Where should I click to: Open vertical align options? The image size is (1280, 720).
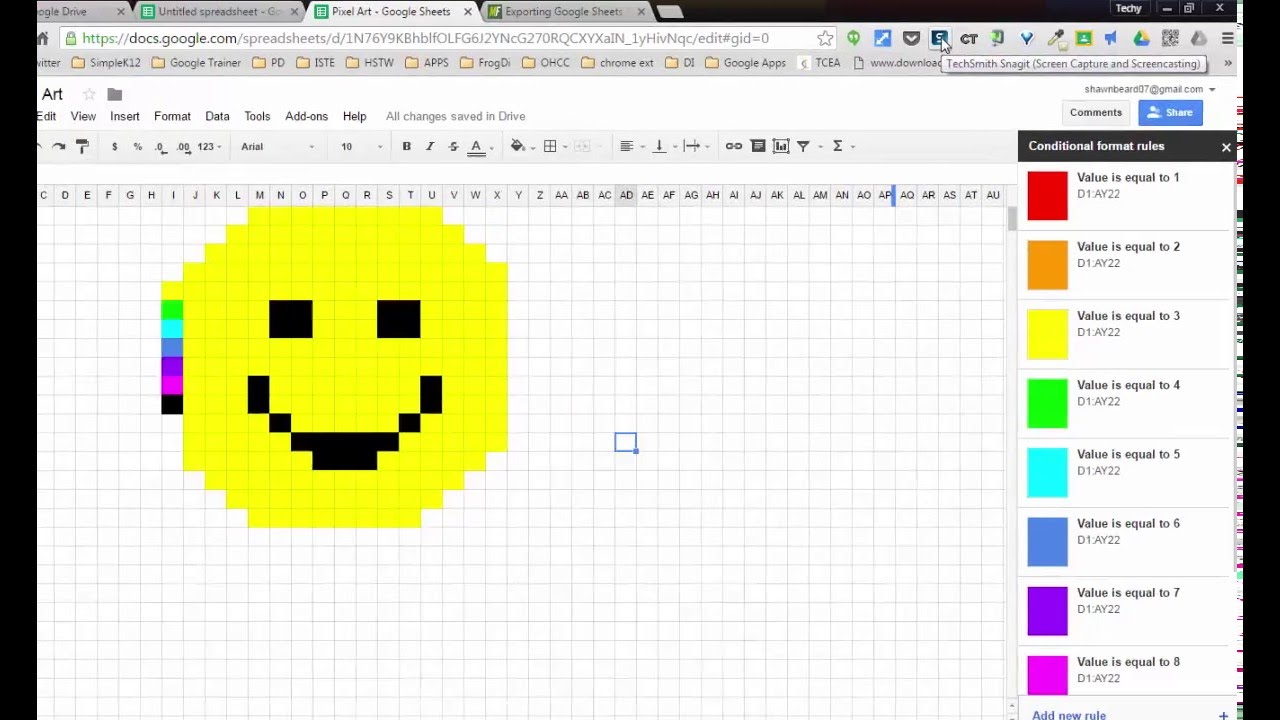click(x=659, y=147)
